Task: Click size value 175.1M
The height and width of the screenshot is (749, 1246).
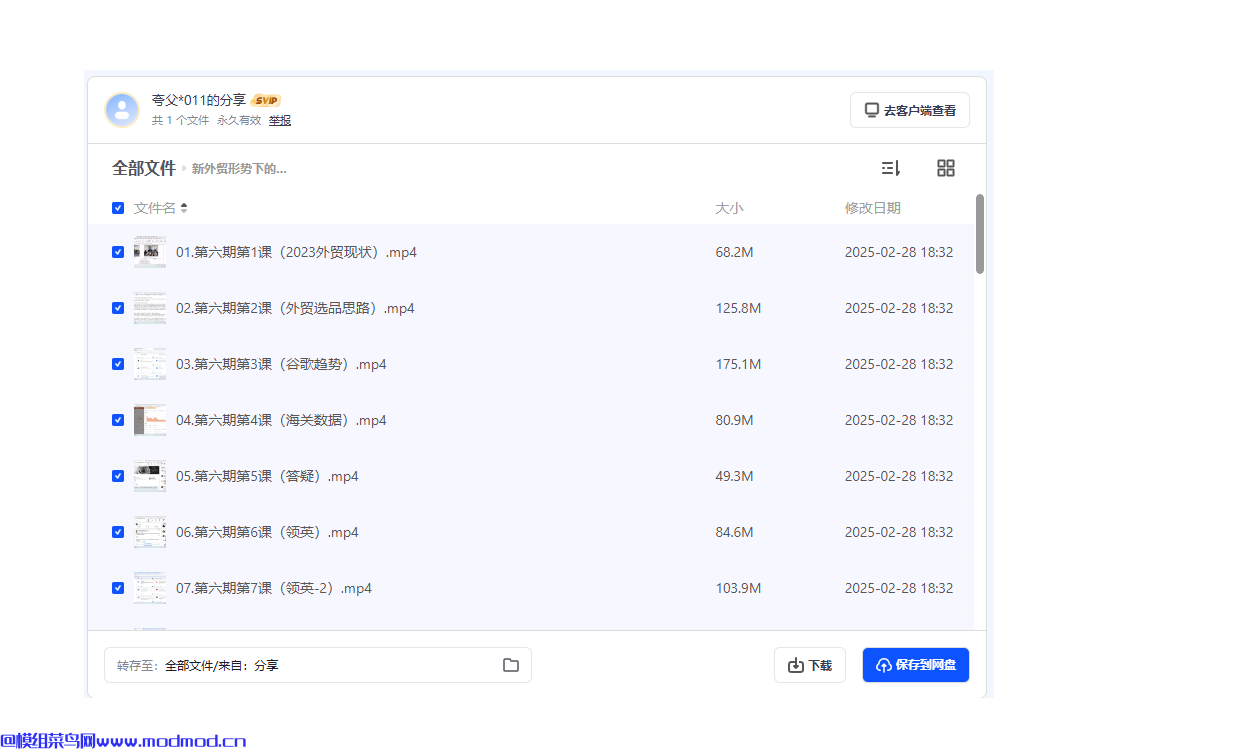Action: click(738, 364)
